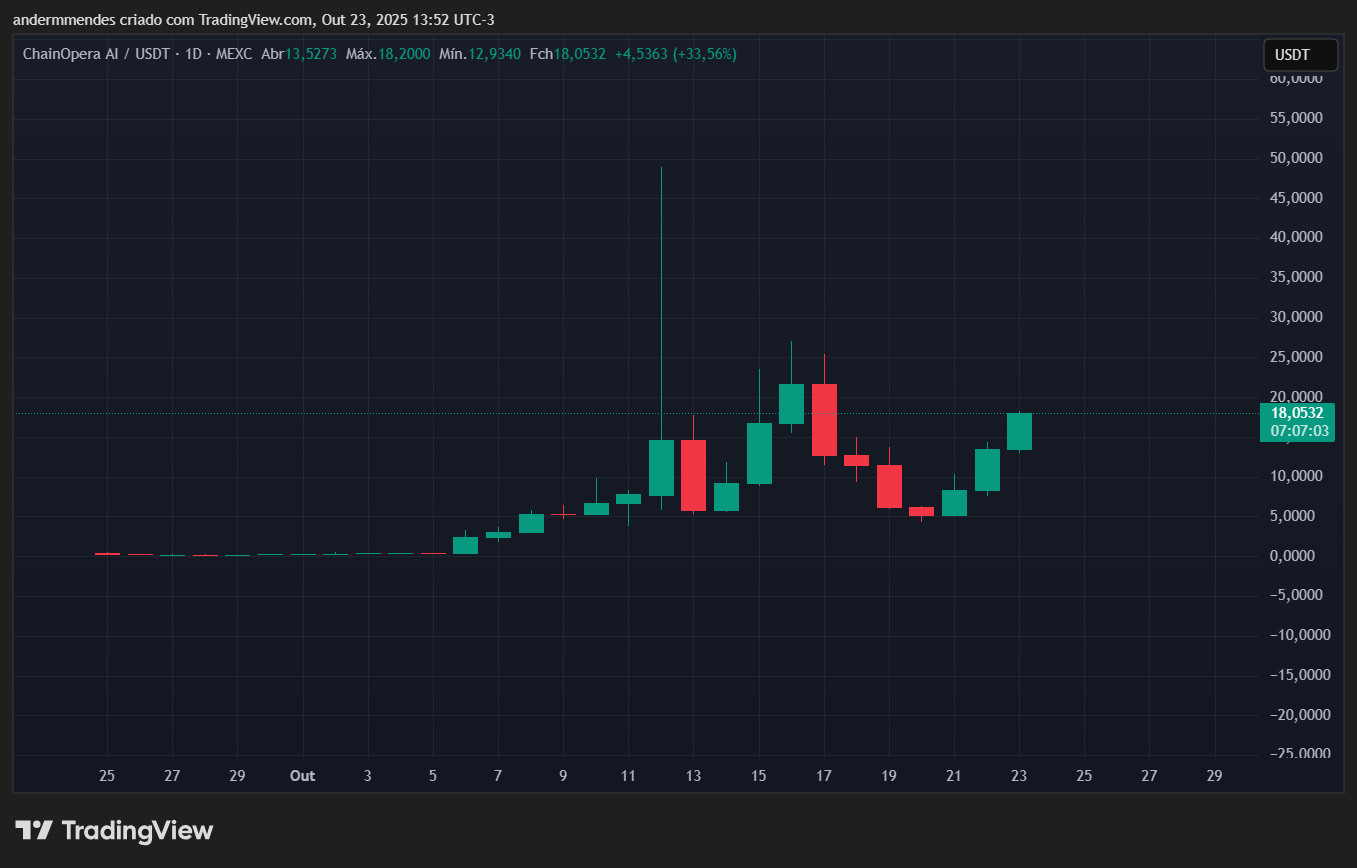Open the 1D timeframe selector
The image size is (1357, 868).
pos(192,54)
